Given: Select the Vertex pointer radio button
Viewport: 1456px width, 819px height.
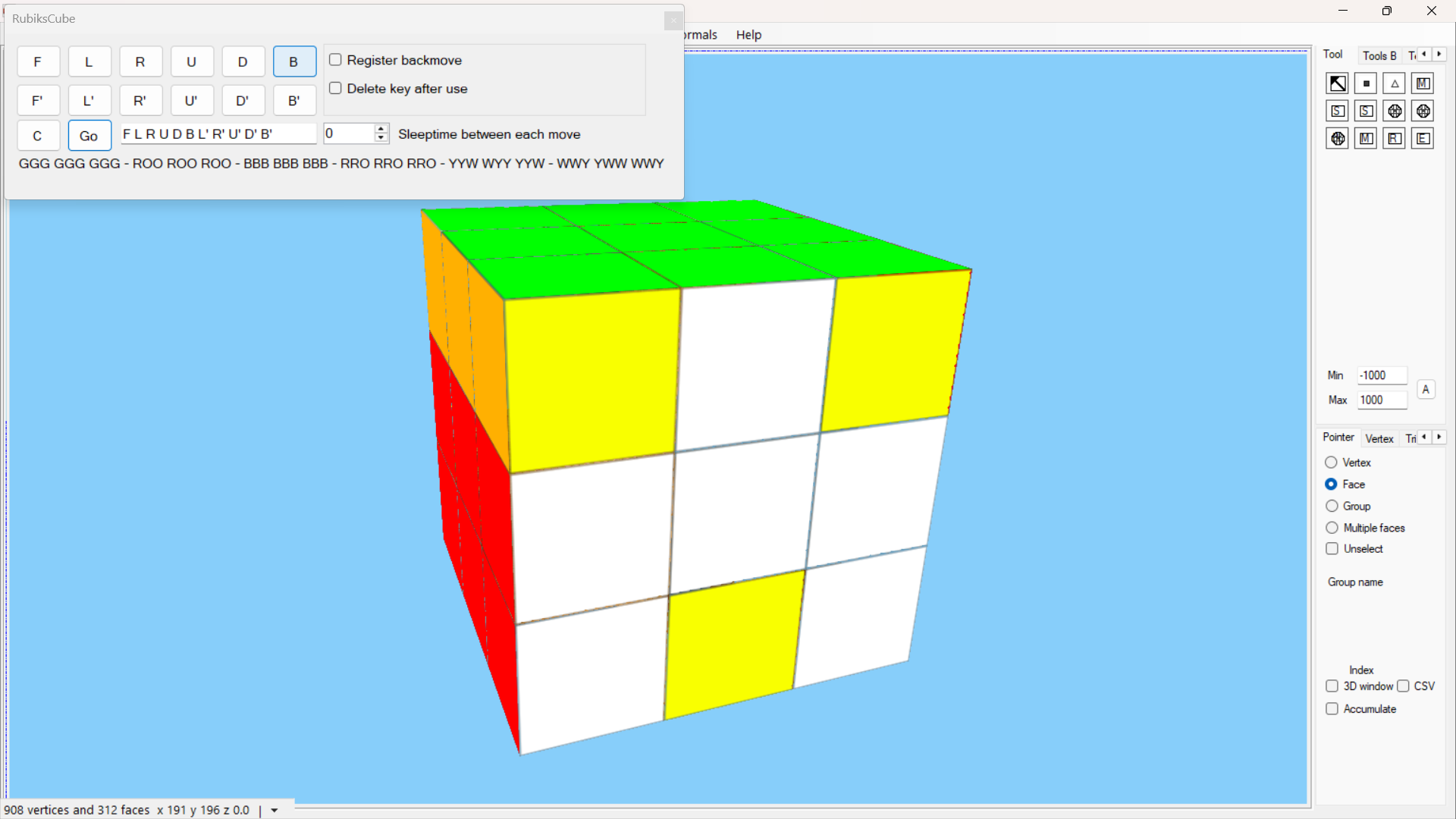Looking at the screenshot, I should tap(1331, 463).
